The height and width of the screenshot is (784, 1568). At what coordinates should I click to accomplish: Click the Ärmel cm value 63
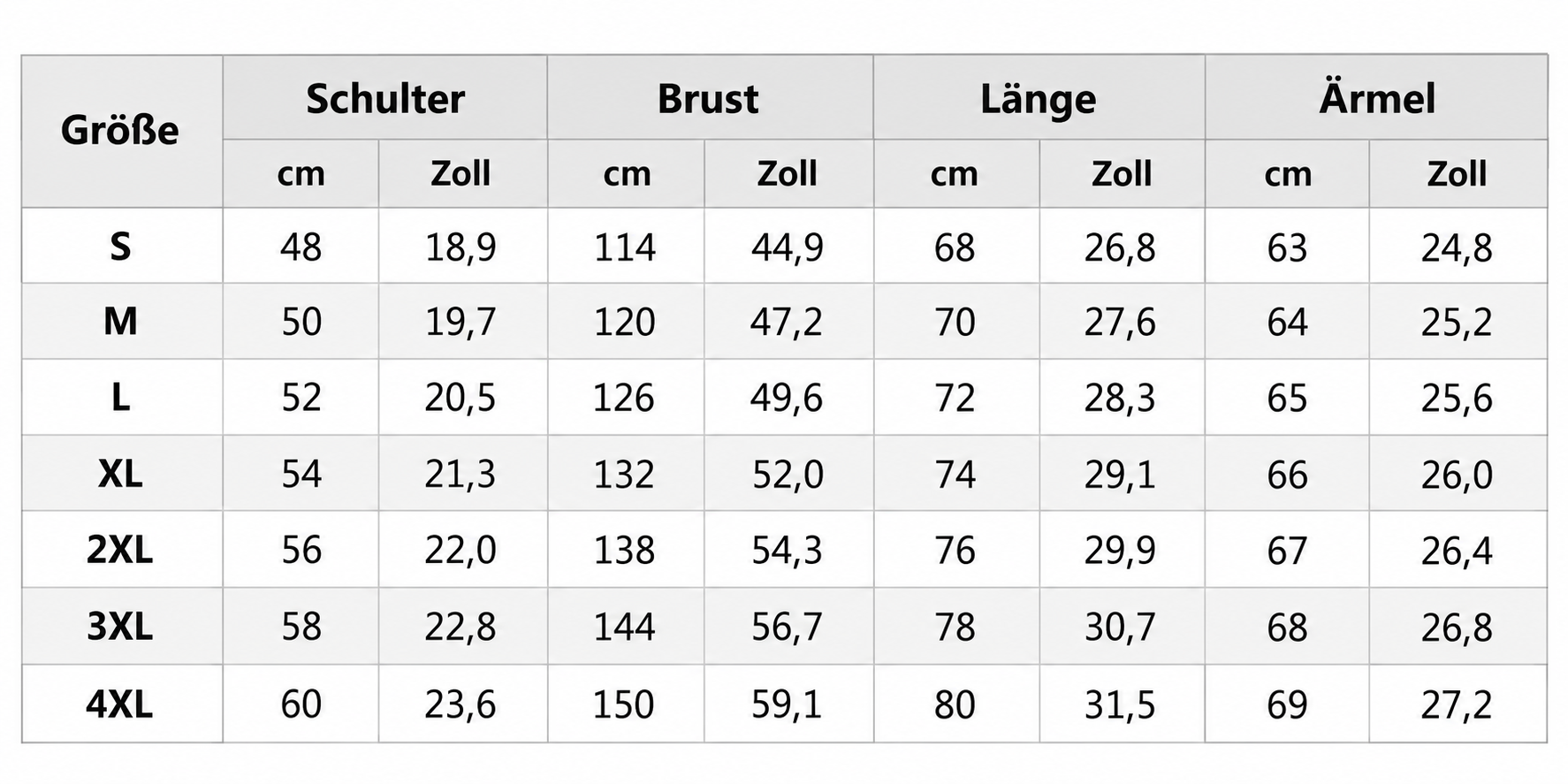click(1287, 247)
